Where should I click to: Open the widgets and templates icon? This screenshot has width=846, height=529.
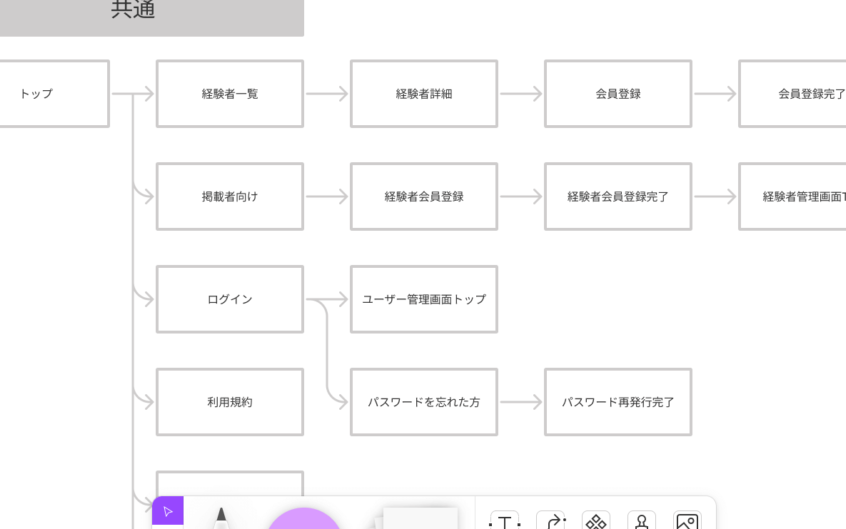click(x=596, y=521)
